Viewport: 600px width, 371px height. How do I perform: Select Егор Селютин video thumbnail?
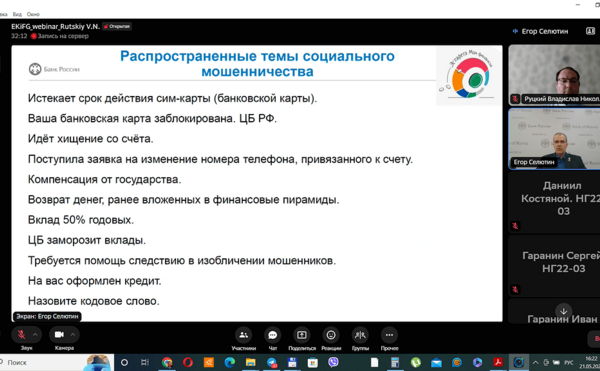click(x=554, y=139)
